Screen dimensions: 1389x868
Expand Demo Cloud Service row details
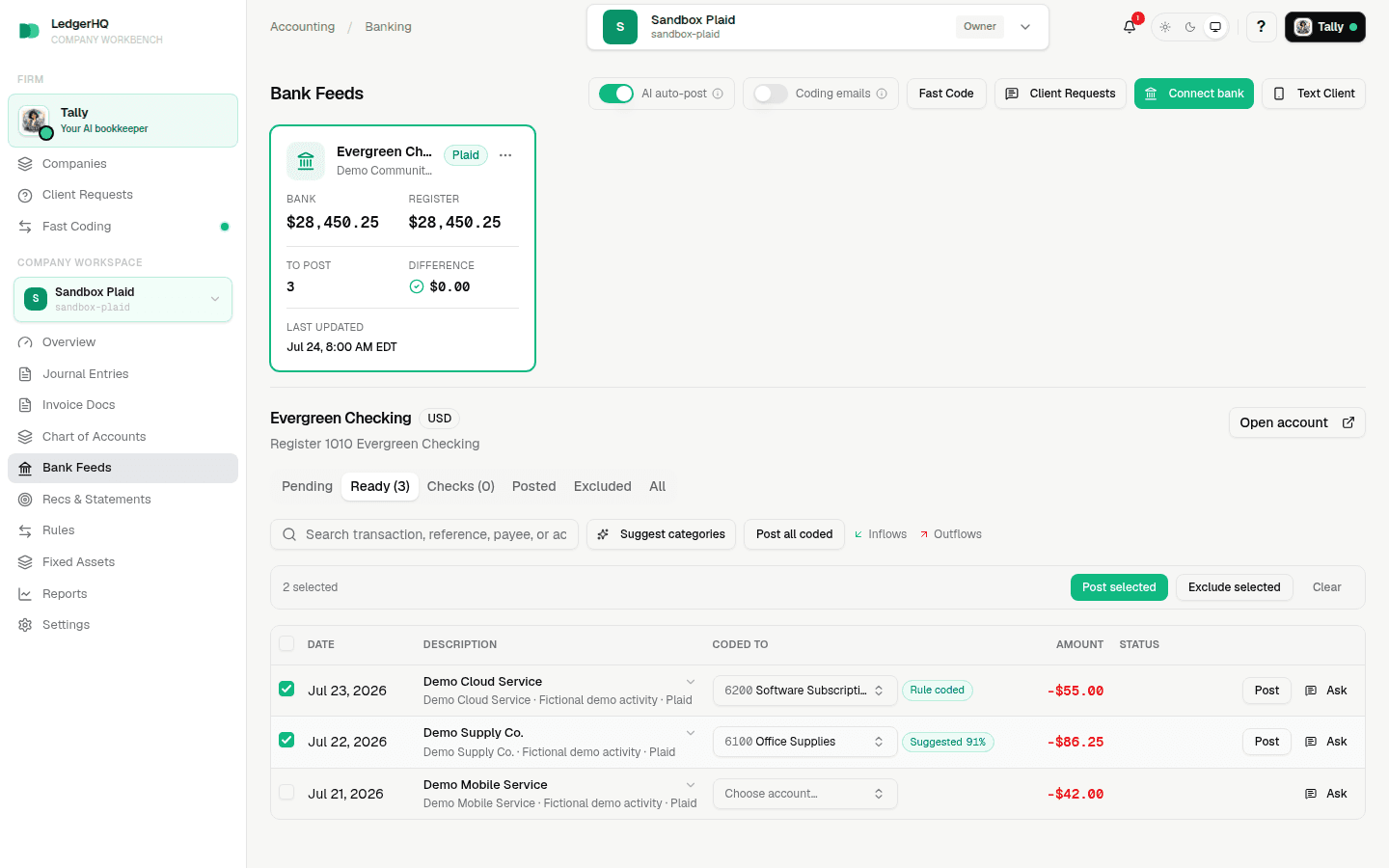[691, 682]
